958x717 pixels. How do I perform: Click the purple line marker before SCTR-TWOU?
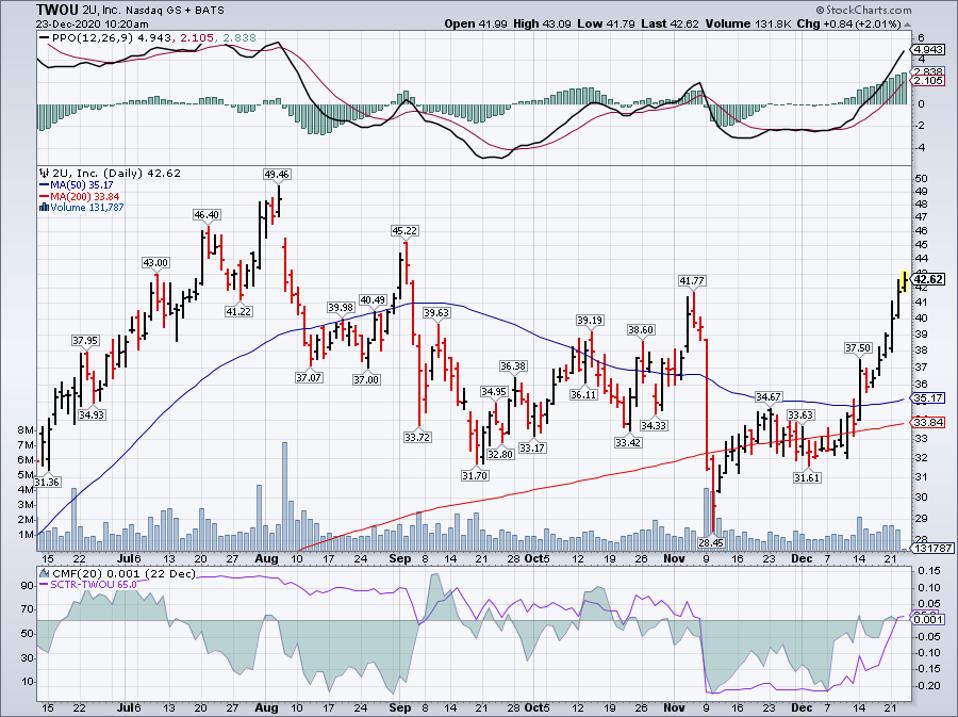coord(43,584)
